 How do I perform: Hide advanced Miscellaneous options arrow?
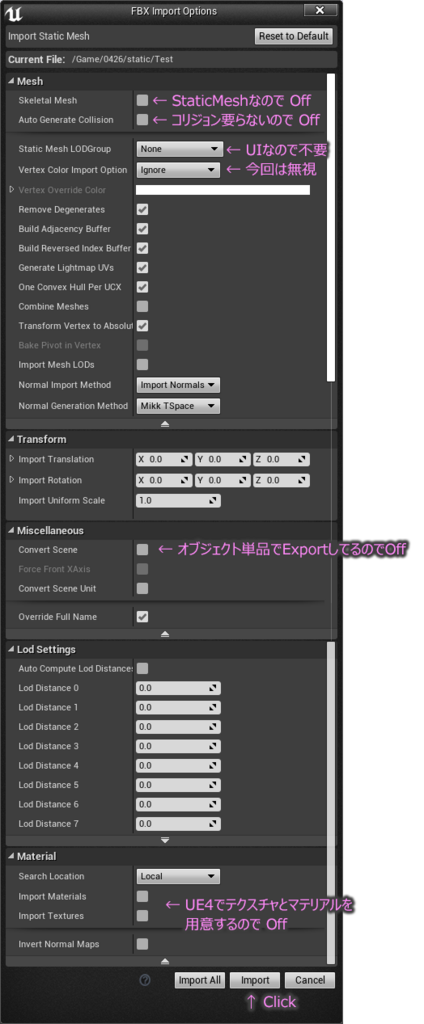tap(165, 634)
